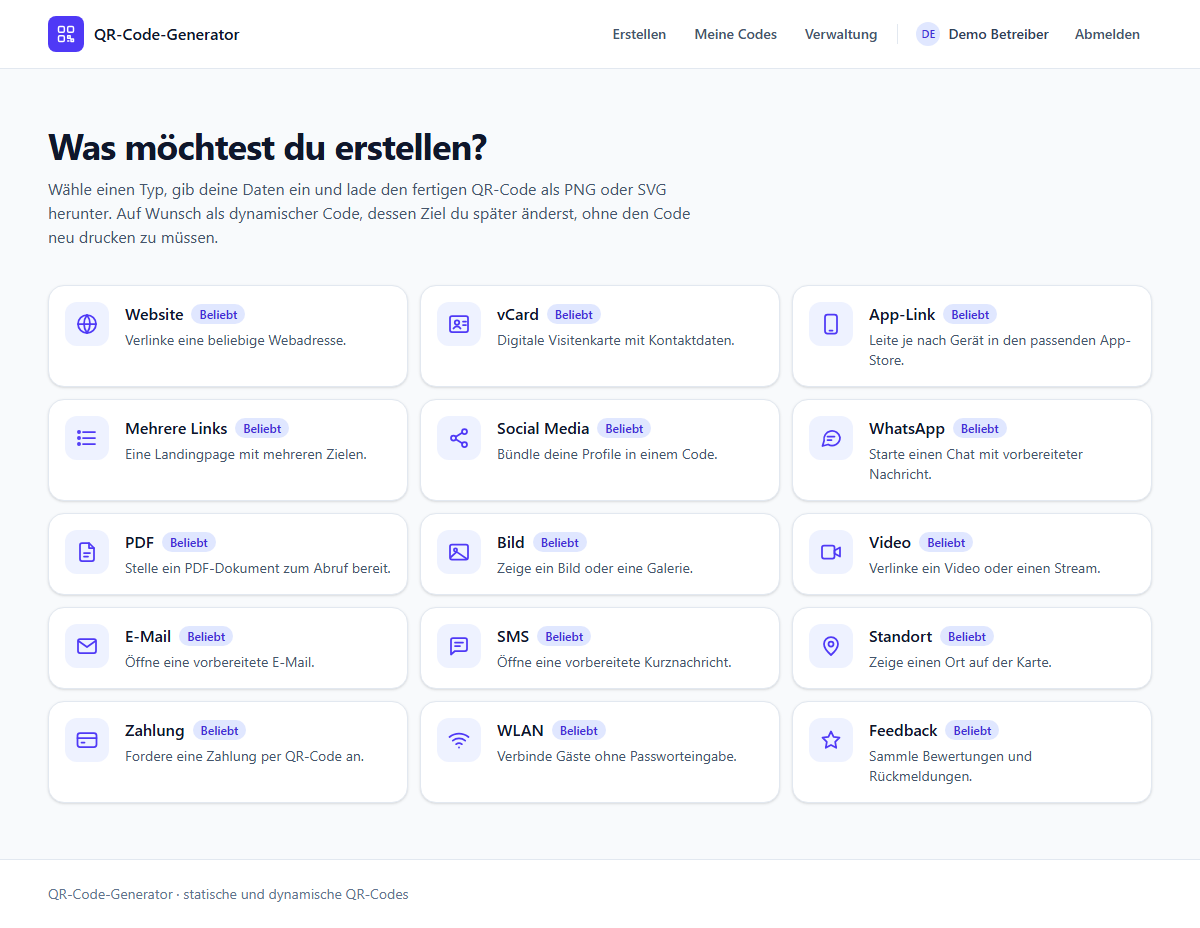Viewport: 1200px width, 928px height.
Task: Click the share icon for Social Media
Action: (459, 438)
